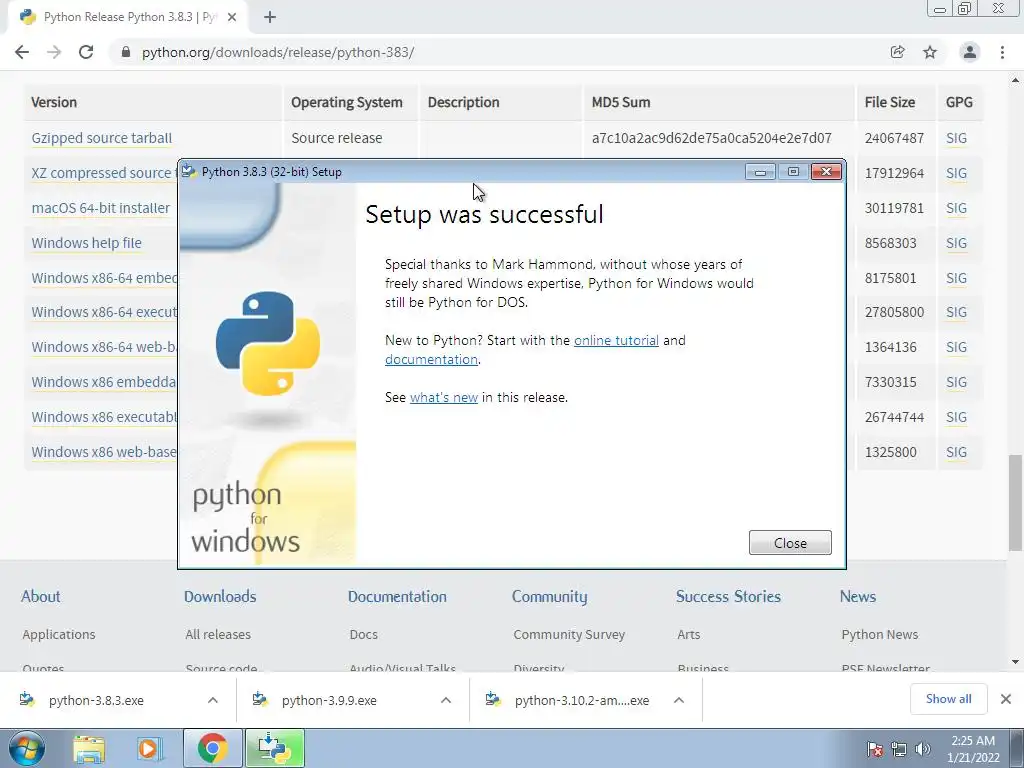
Task: Click the network tray icon
Action: [x=899, y=749]
